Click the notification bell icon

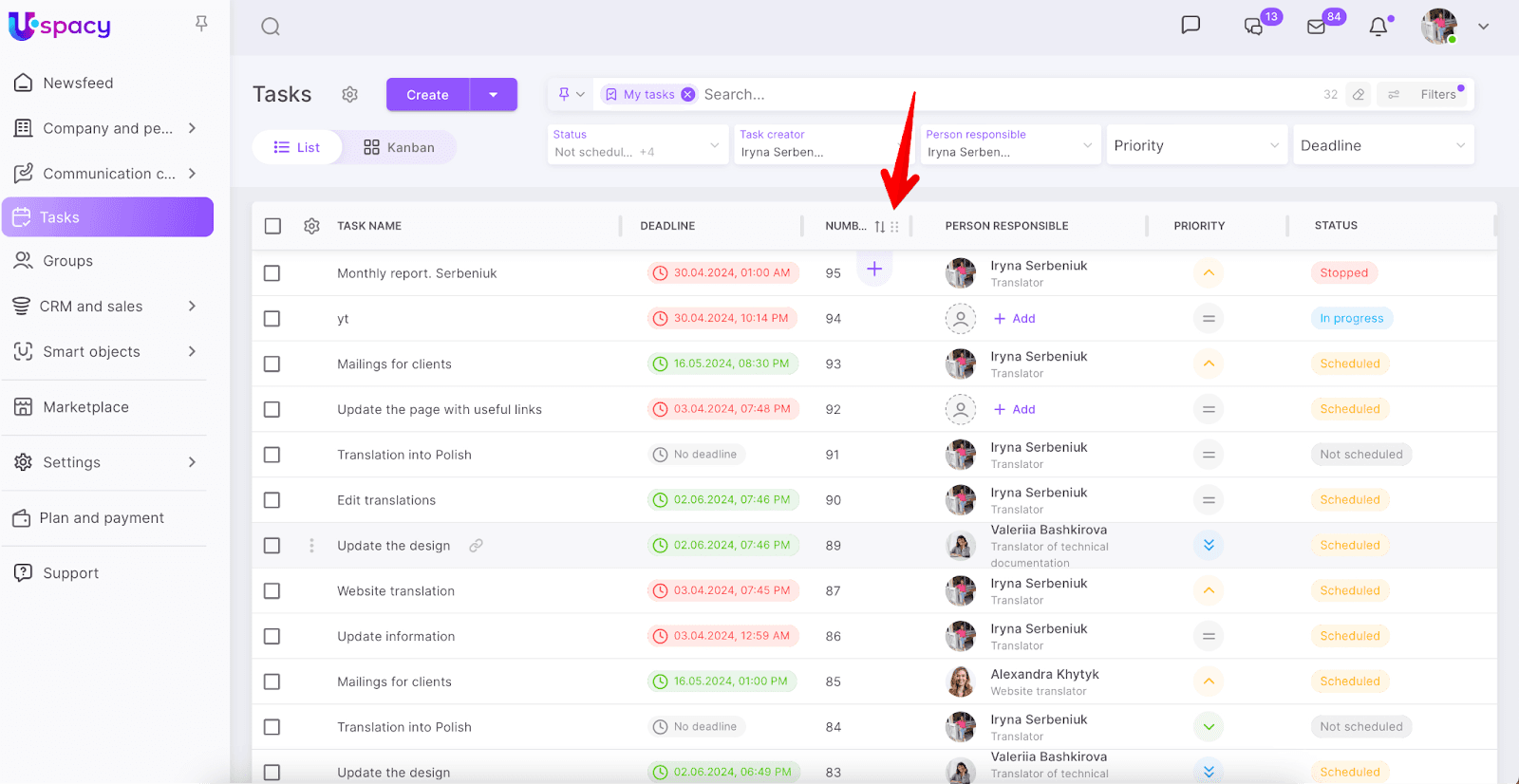1378,27
